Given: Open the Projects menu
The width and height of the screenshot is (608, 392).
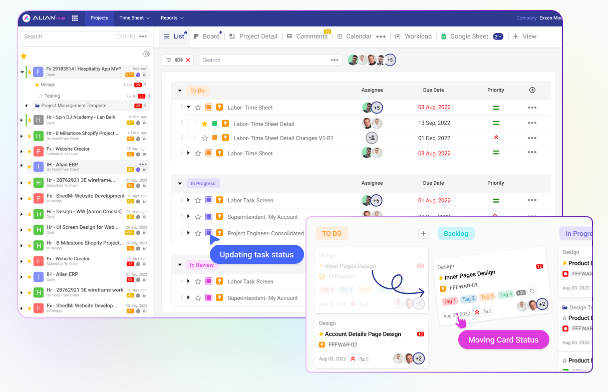Looking at the screenshot, I should [x=99, y=18].
